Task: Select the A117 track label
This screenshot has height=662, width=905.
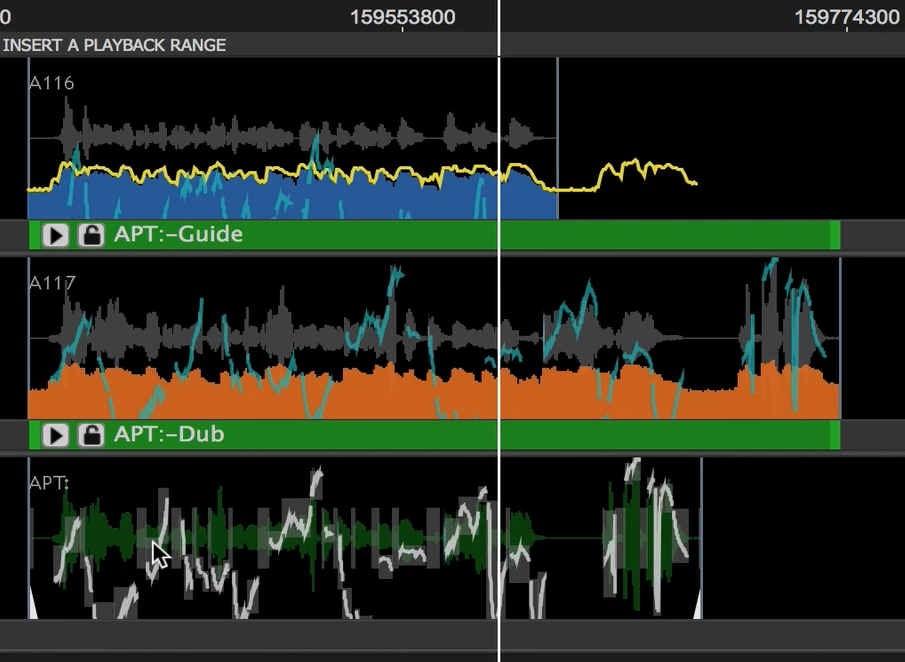Action: 52,283
